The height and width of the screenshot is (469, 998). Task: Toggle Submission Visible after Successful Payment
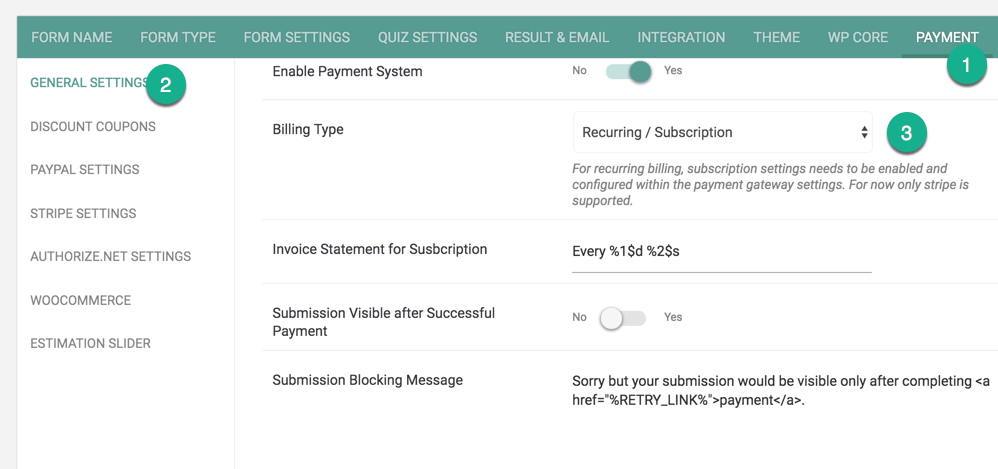(622, 318)
